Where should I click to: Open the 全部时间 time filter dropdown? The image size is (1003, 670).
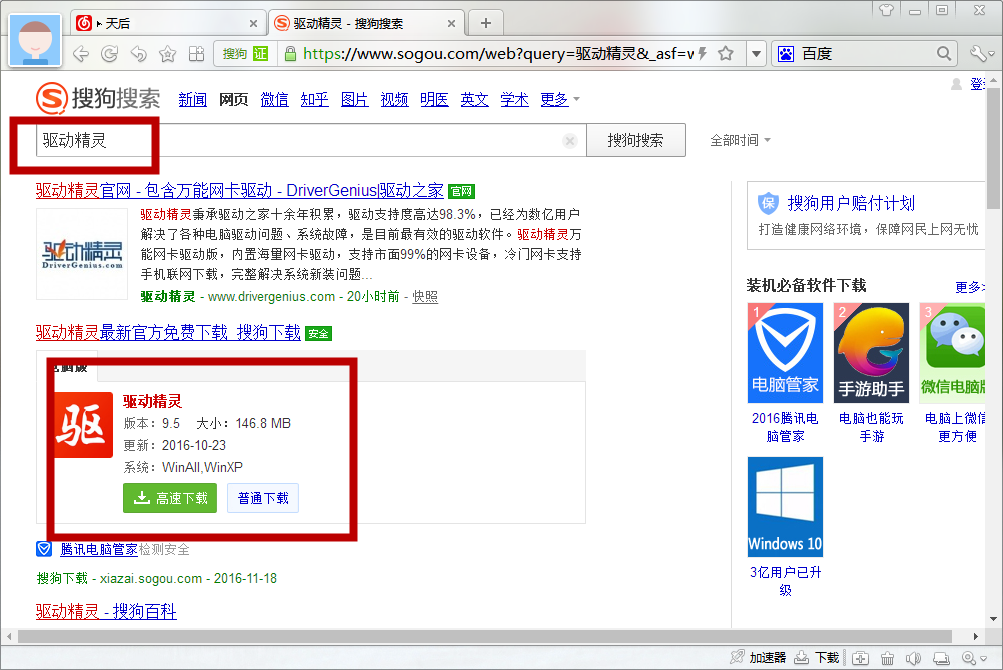[740, 141]
